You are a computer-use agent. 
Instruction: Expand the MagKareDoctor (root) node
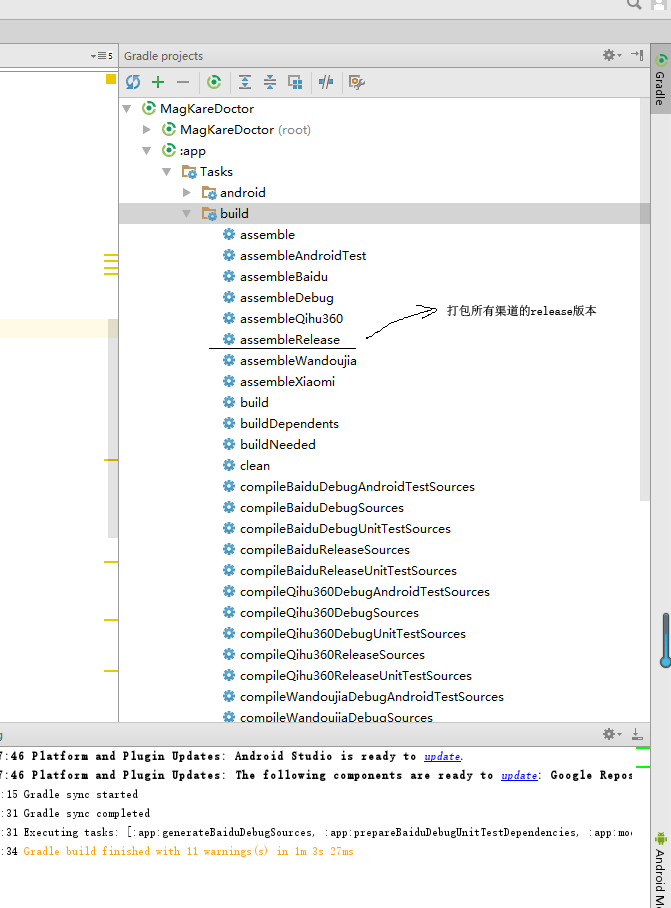(146, 129)
